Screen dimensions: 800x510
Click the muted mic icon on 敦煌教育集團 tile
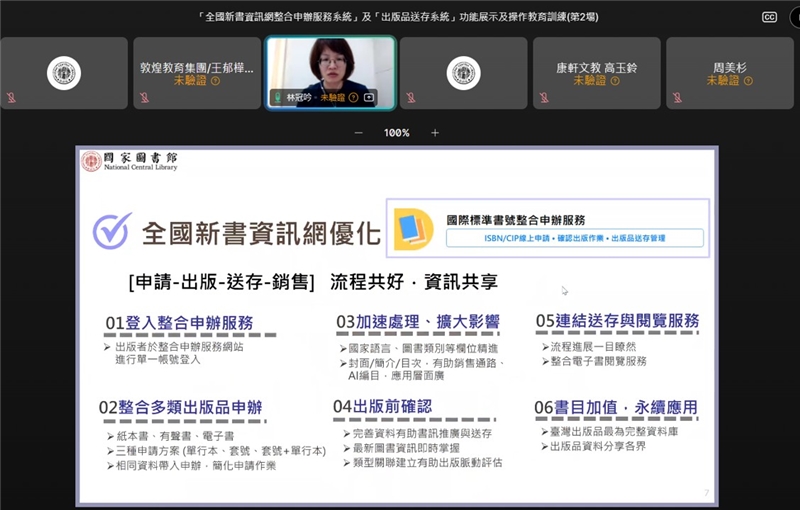(143, 98)
